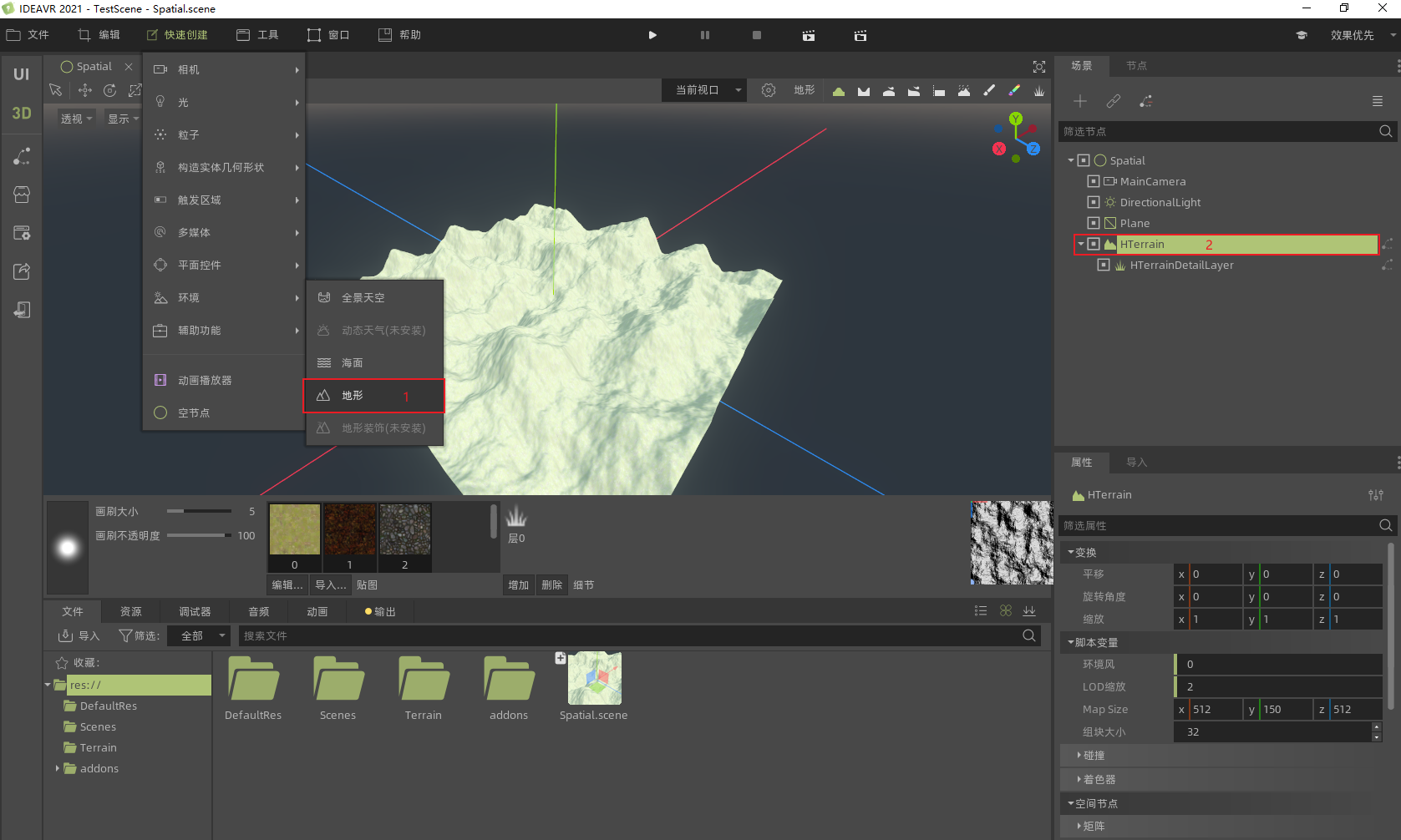Select the terrain raise brush tool

click(x=839, y=91)
